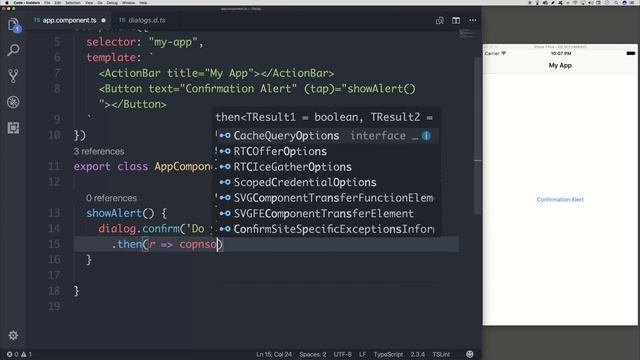Click the TSLint status bar item
Screen dimensions: 640x360
441,354
